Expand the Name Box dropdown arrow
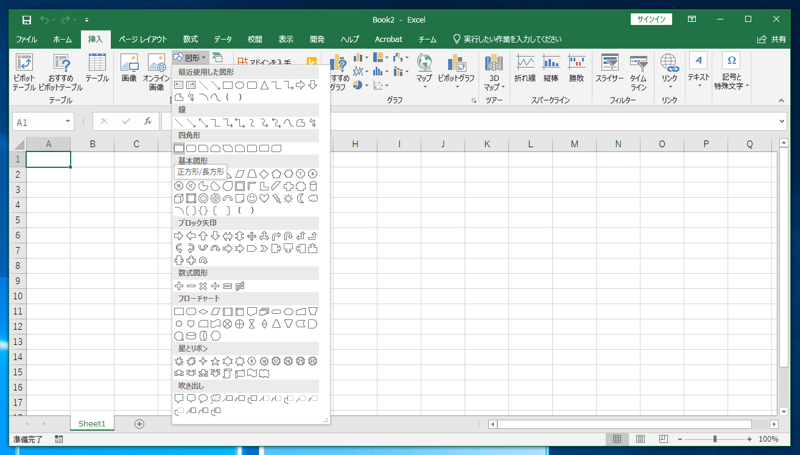Image resolution: width=800 pixels, height=455 pixels. [68, 122]
